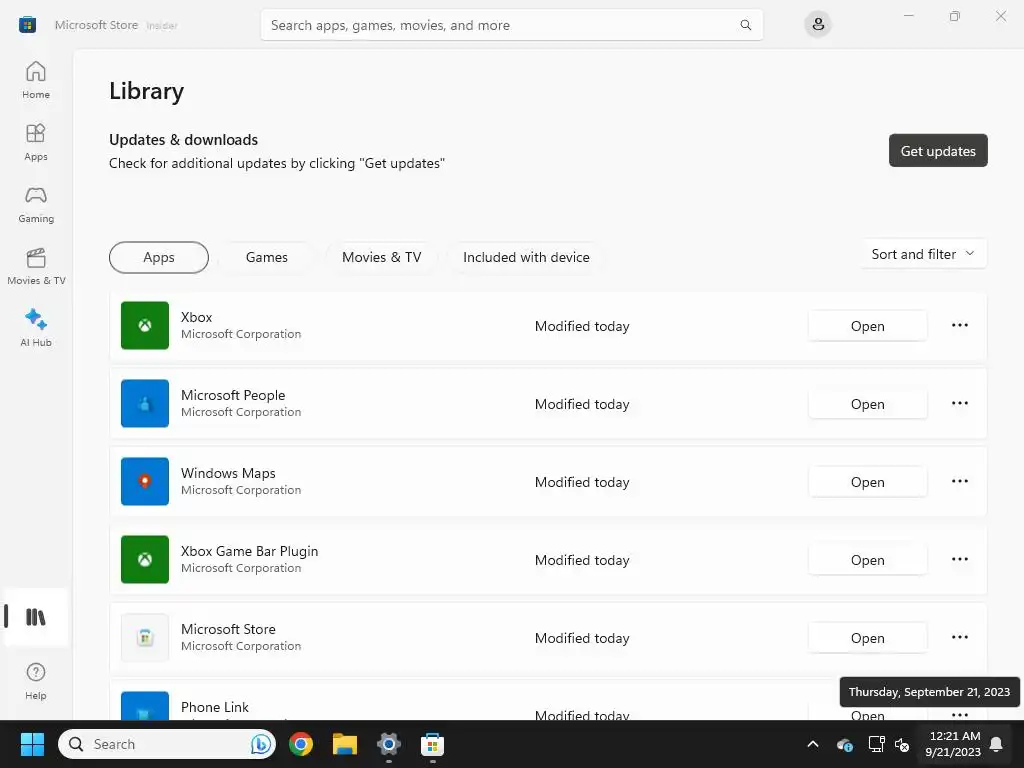Open the Bing chat icon in taskbar search
The height and width of the screenshot is (768, 1024).
[x=261, y=744]
